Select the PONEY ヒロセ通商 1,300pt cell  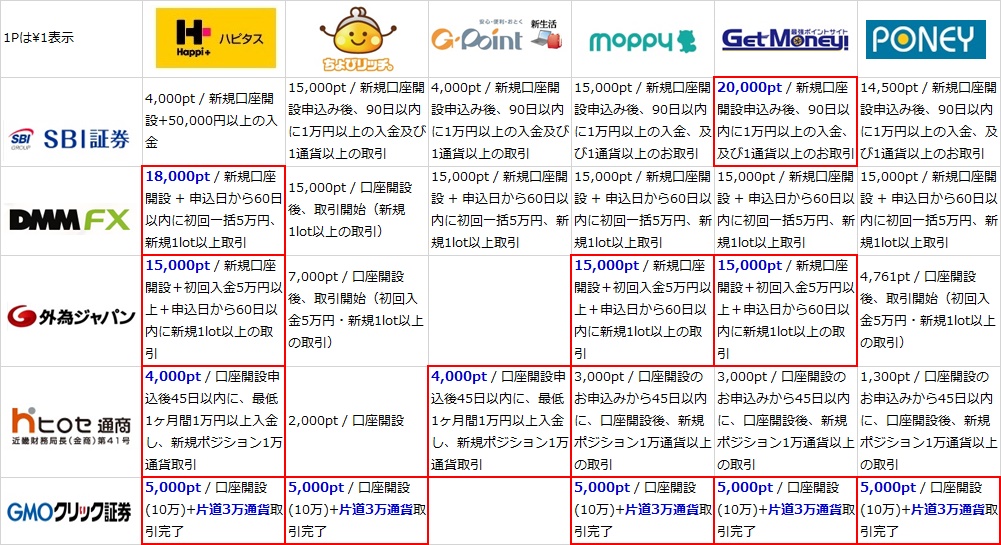(929, 421)
